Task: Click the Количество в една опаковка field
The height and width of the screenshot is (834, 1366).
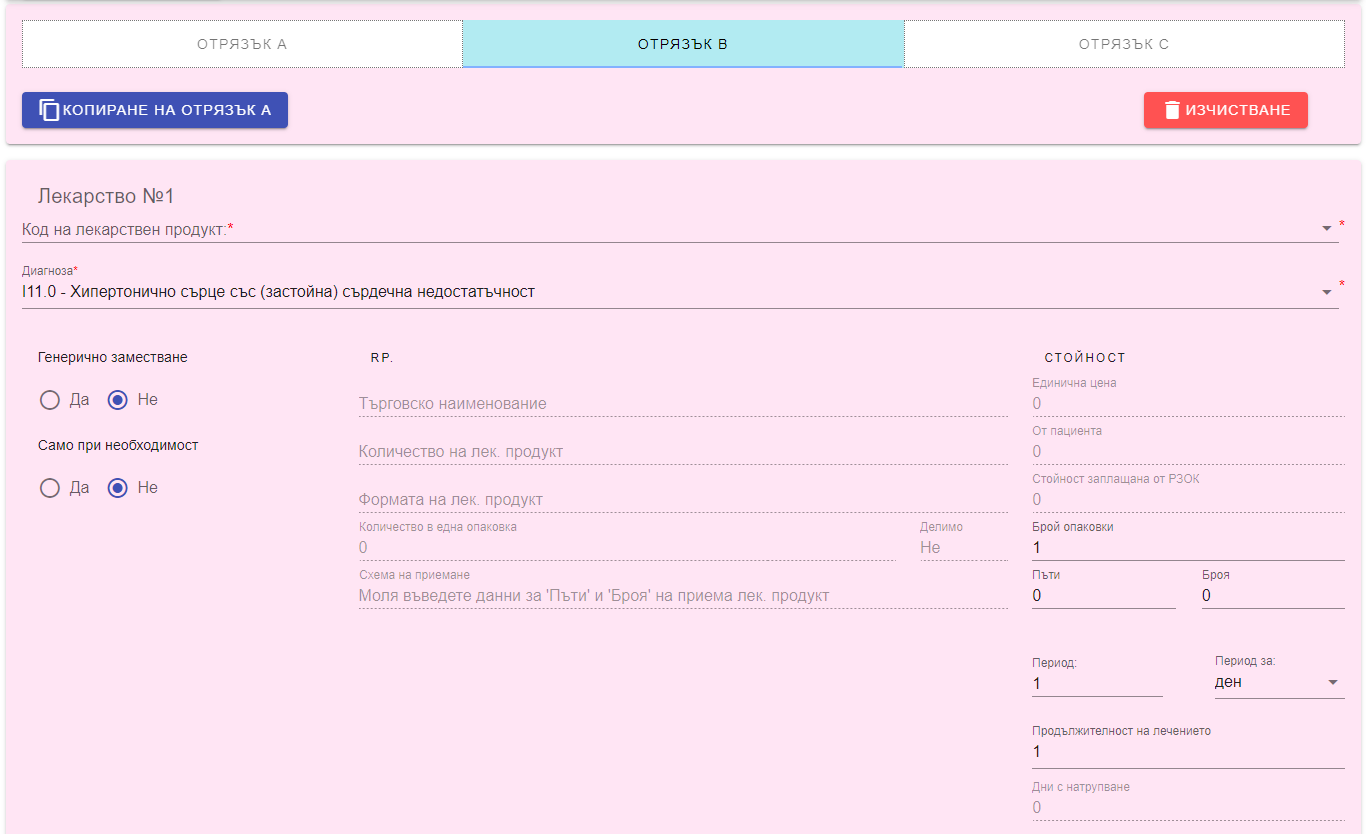Action: click(x=627, y=548)
